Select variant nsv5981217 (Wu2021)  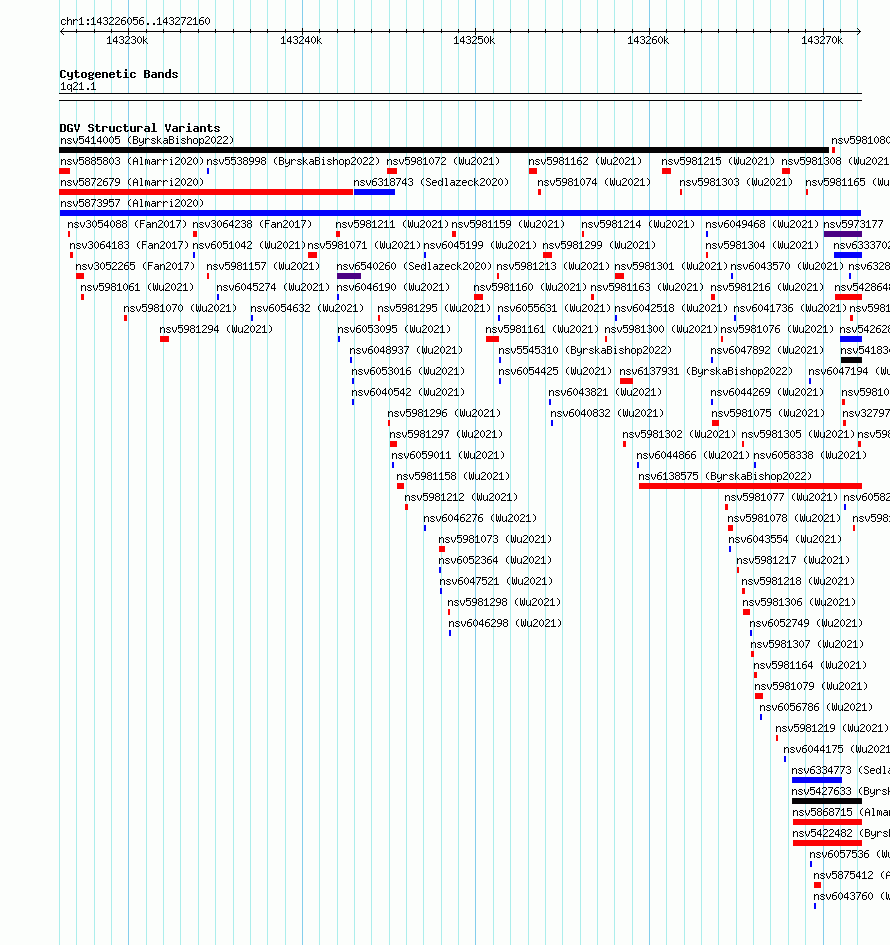(793, 560)
